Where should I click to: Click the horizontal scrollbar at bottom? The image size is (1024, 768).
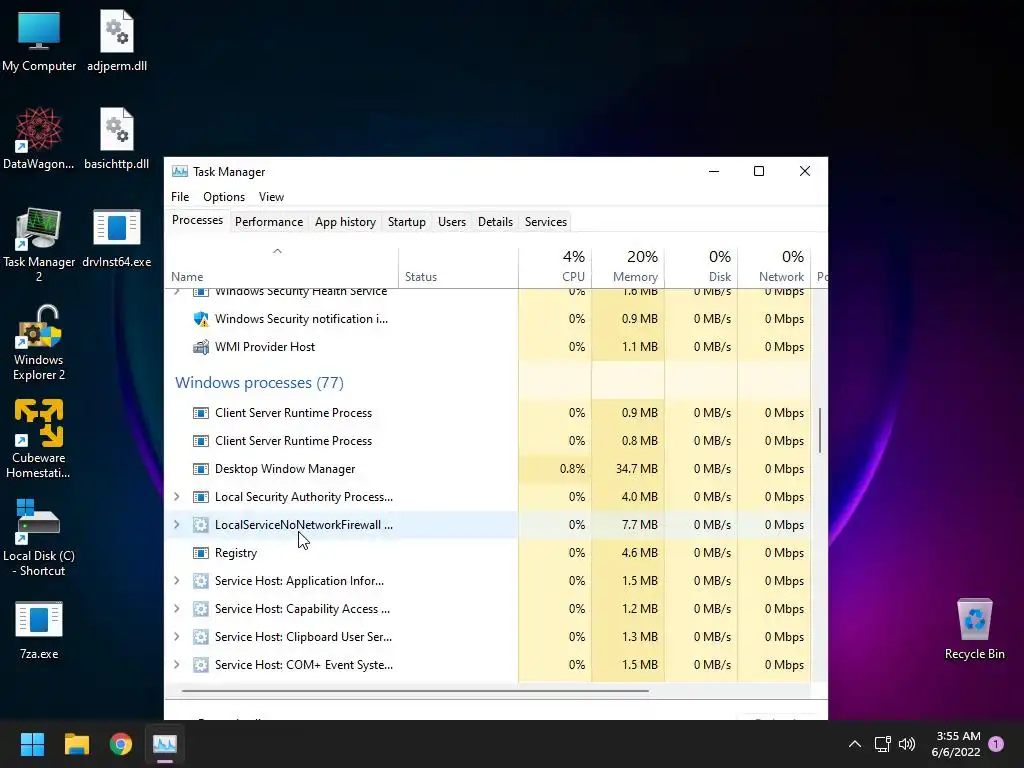pyautogui.click(x=415, y=690)
